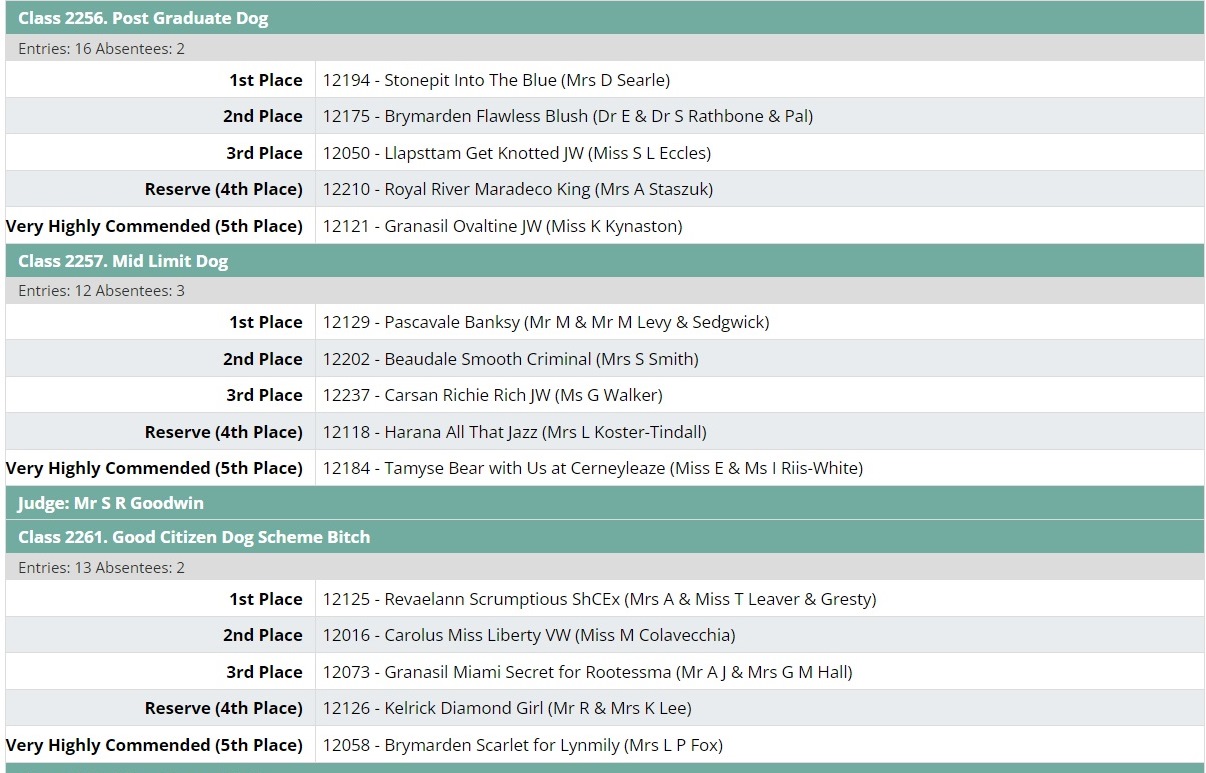Click Stonepit Into The Blue entry

(x=496, y=80)
